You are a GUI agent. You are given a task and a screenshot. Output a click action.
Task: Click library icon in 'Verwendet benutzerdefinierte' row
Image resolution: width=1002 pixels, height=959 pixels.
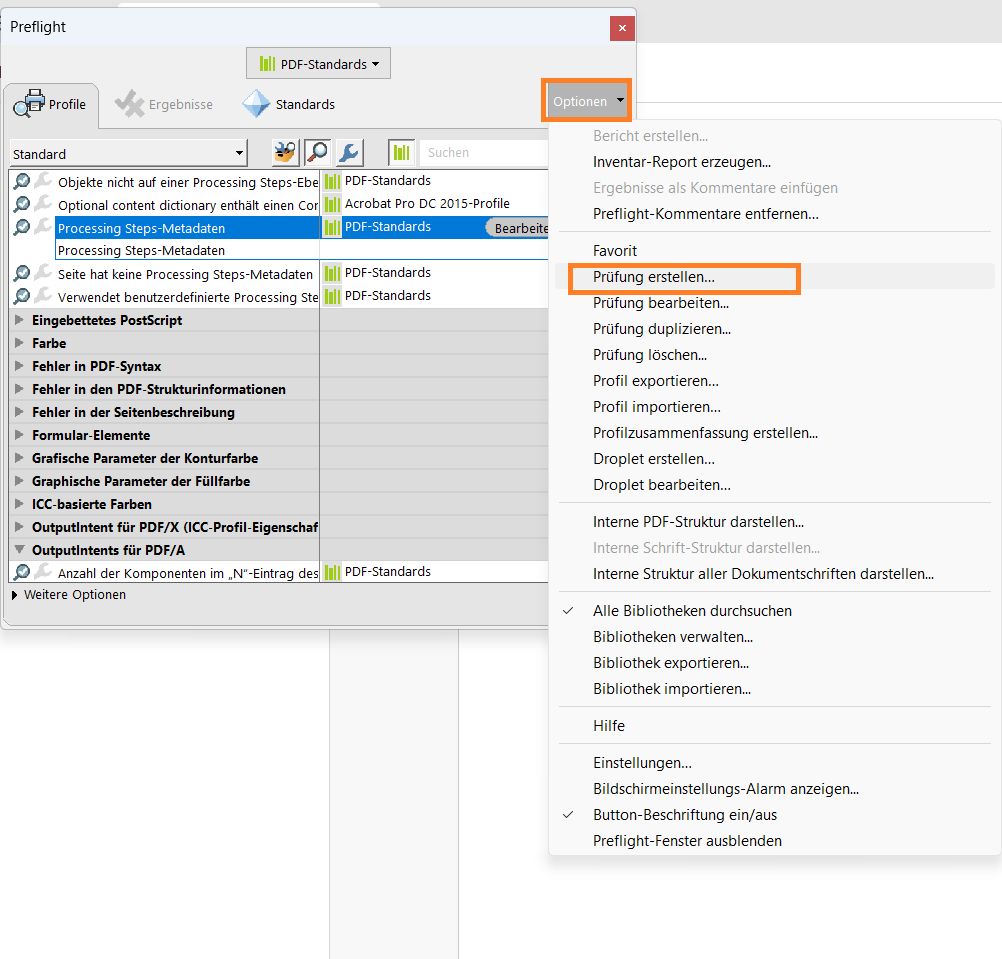click(x=332, y=296)
